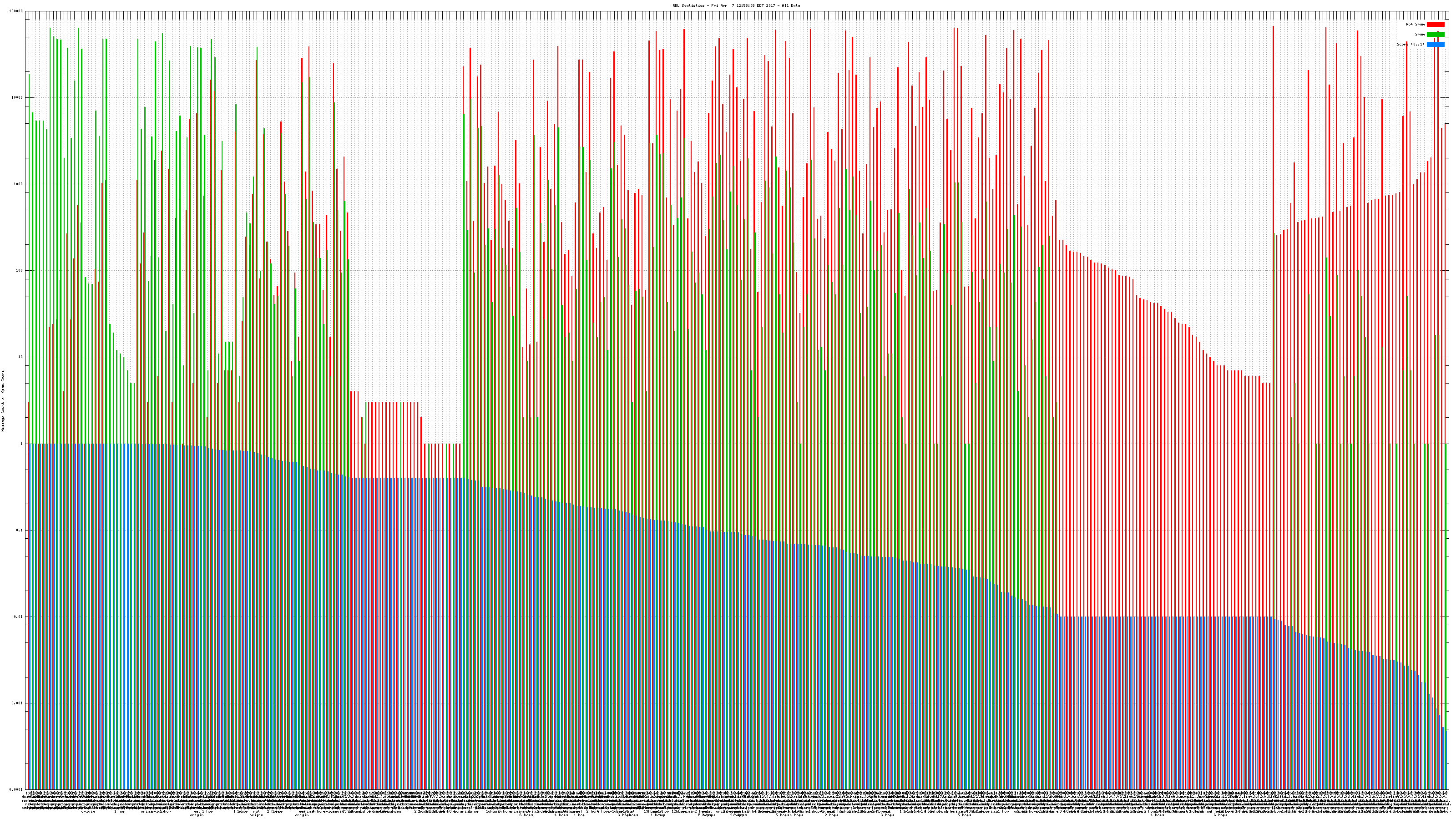Click the 100000 y-axis tick label
The image size is (1456, 819).
click(16, 11)
